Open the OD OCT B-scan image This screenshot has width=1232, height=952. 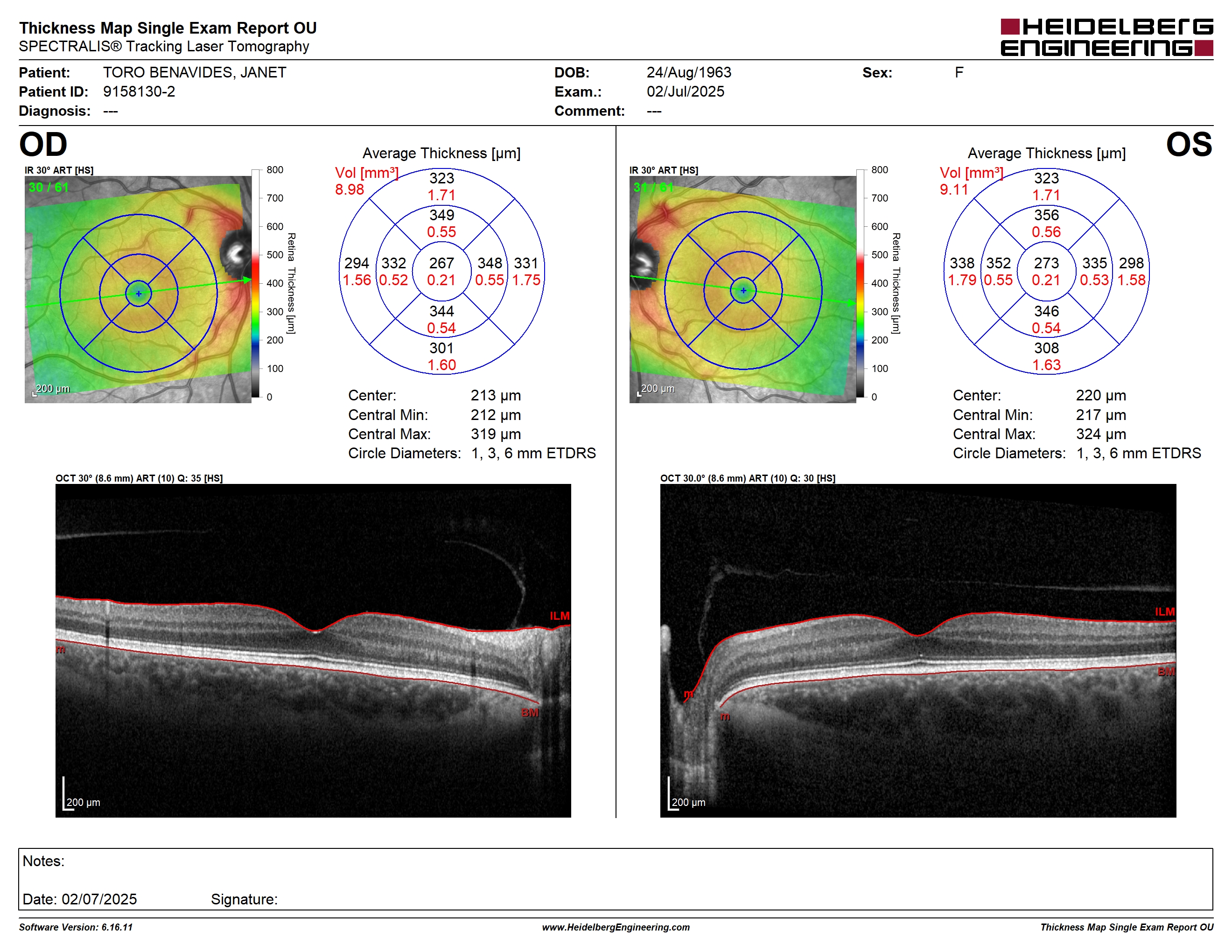(x=313, y=650)
